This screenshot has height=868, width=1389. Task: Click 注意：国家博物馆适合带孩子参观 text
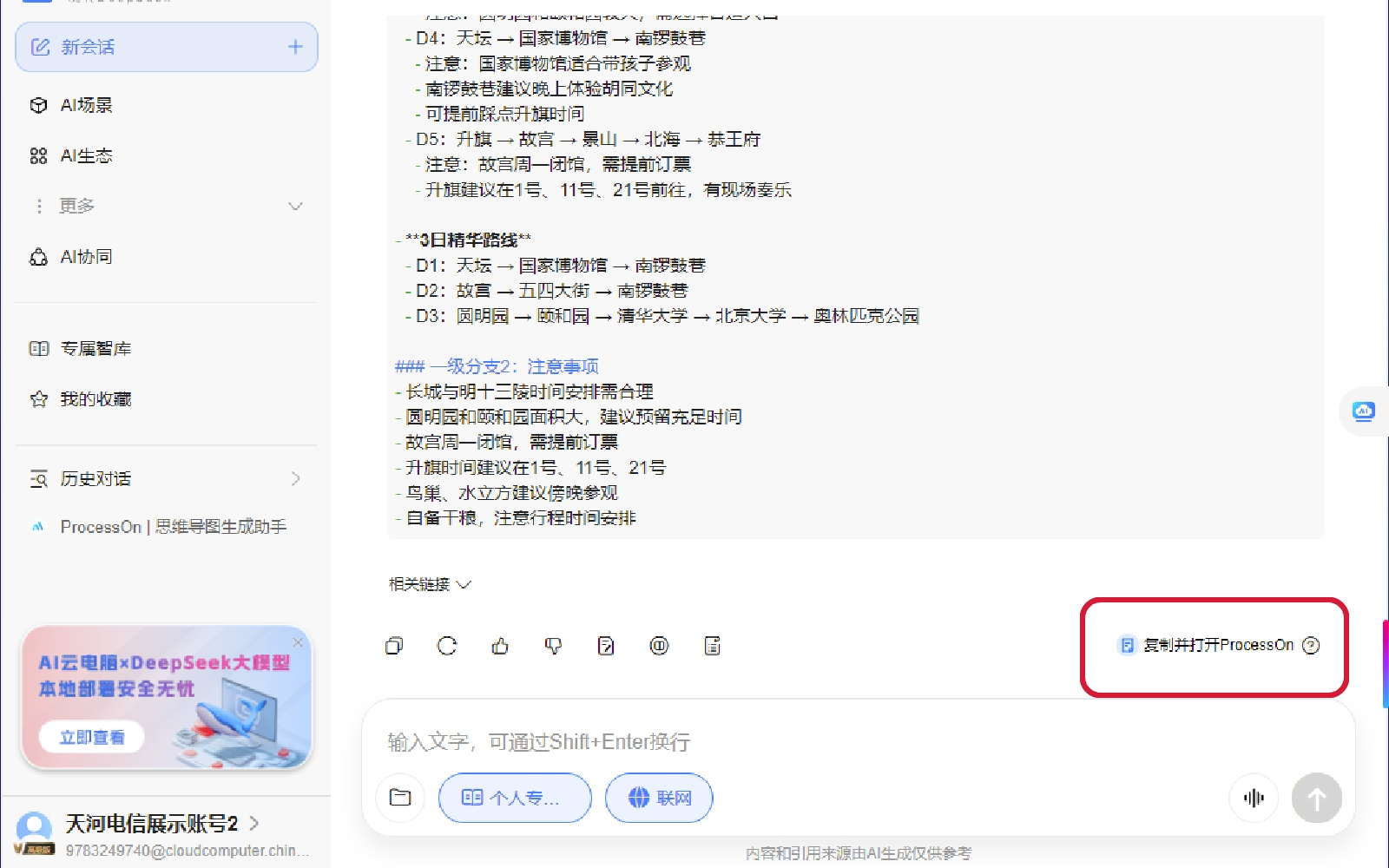[558, 63]
